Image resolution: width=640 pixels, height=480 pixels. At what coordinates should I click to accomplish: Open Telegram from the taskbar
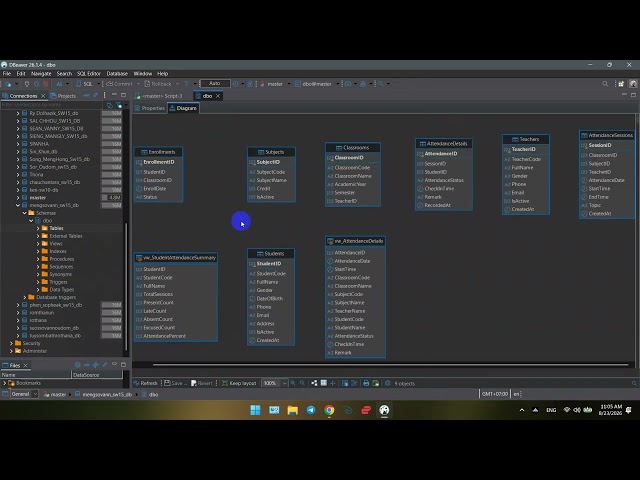311,410
